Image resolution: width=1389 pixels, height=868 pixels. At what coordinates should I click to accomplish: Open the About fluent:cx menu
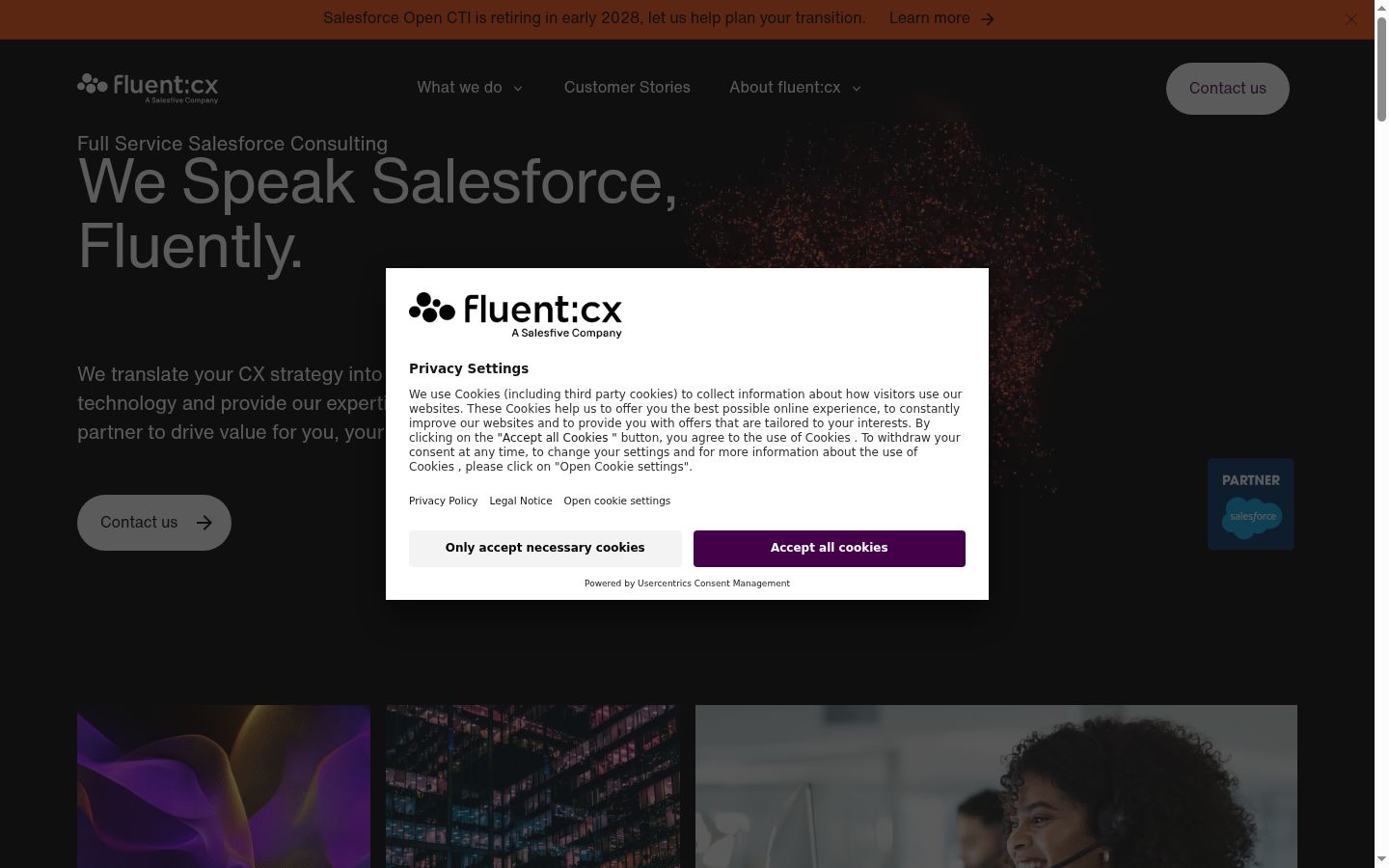click(x=796, y=88)
